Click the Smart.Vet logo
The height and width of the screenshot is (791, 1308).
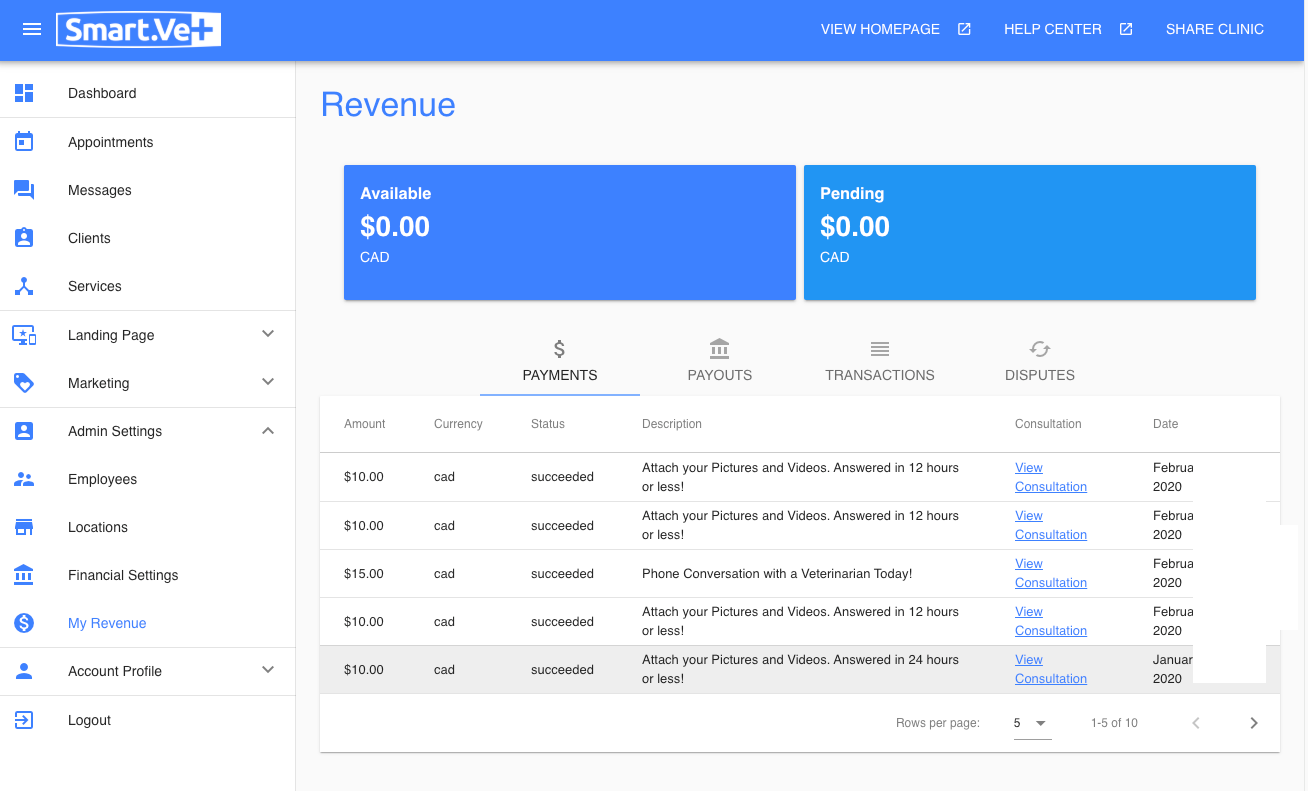coord(138,29)
